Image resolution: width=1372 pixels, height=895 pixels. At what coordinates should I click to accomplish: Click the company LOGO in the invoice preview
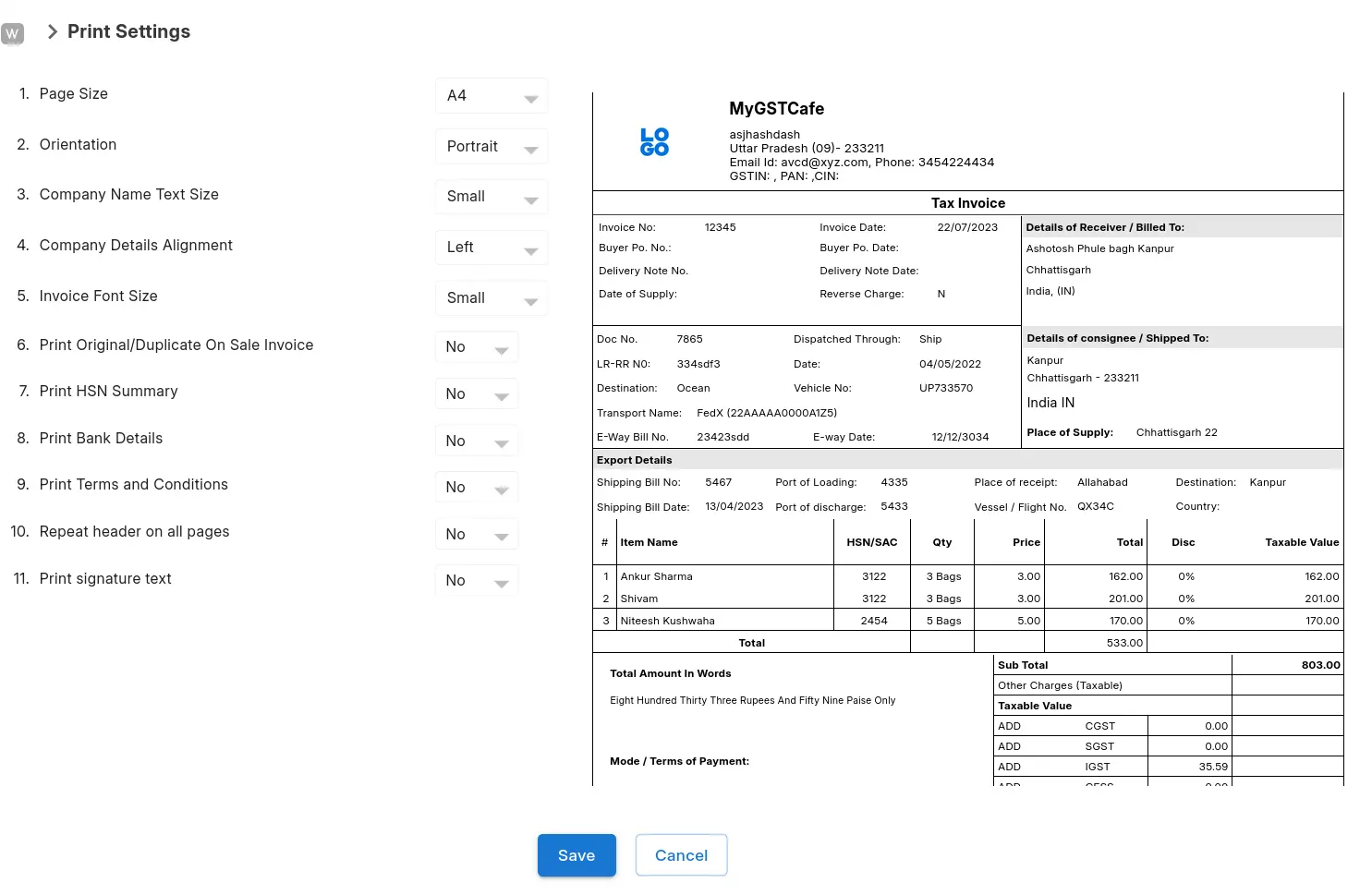pyautogui.click(x=654, y=141)
